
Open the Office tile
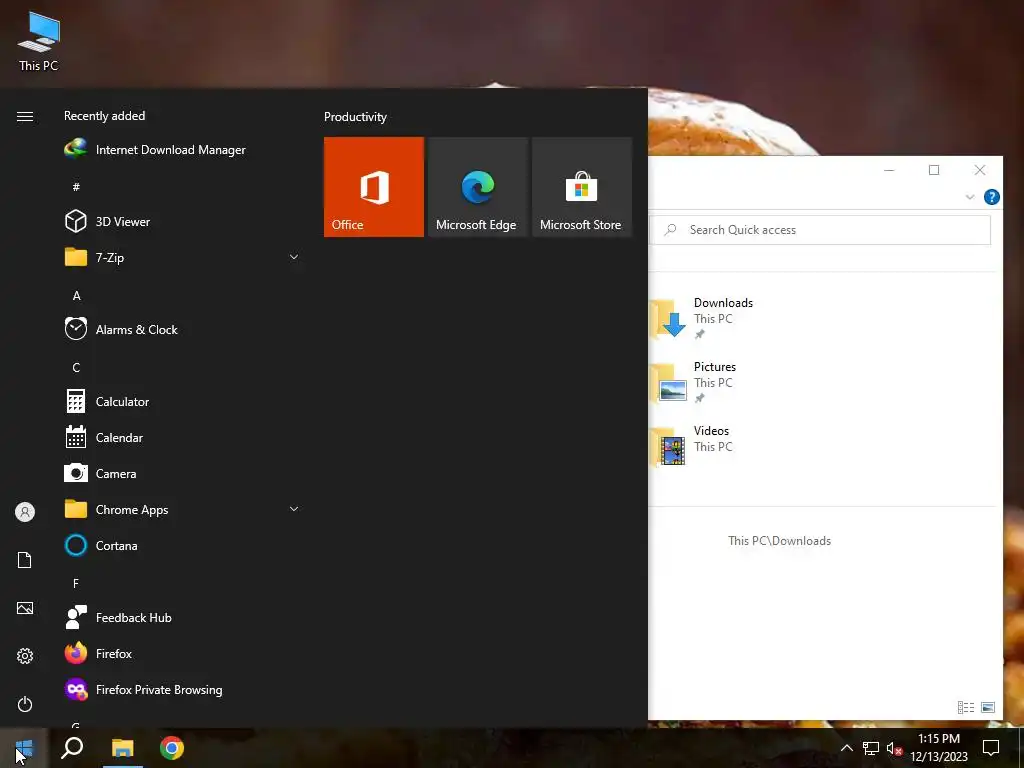(x=374, y=187)
